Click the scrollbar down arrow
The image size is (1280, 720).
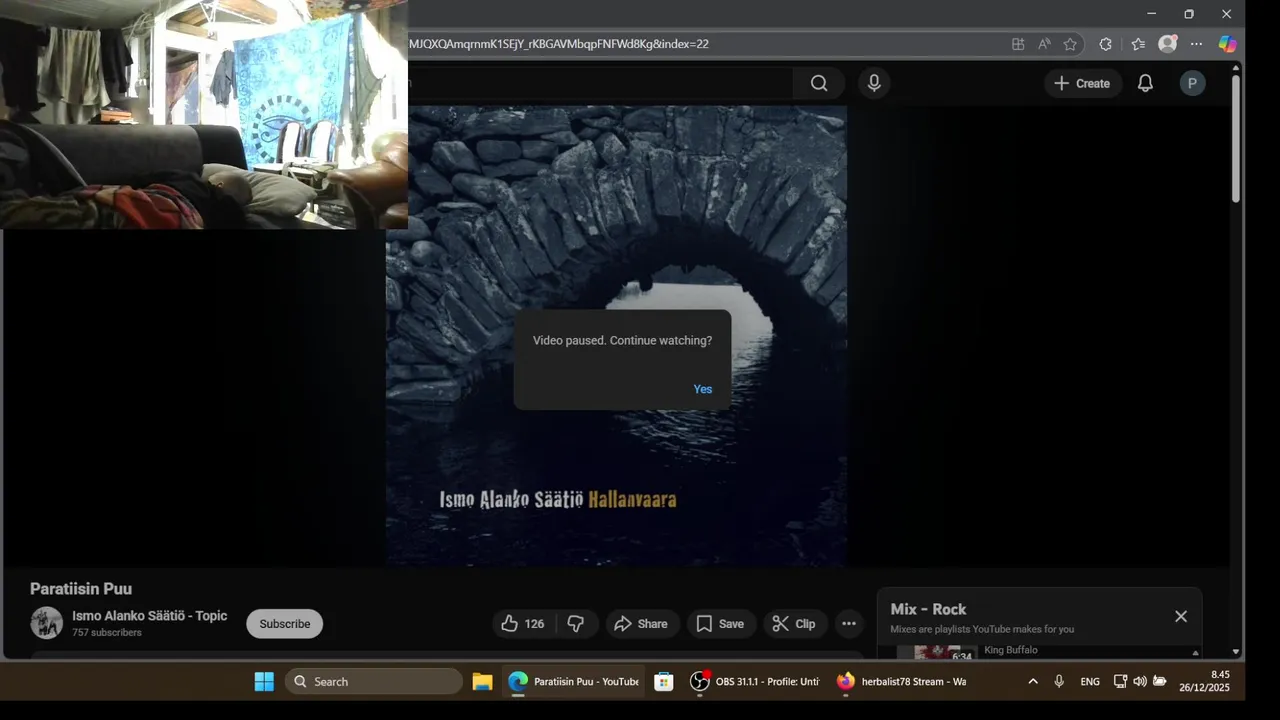(1236, 652)
